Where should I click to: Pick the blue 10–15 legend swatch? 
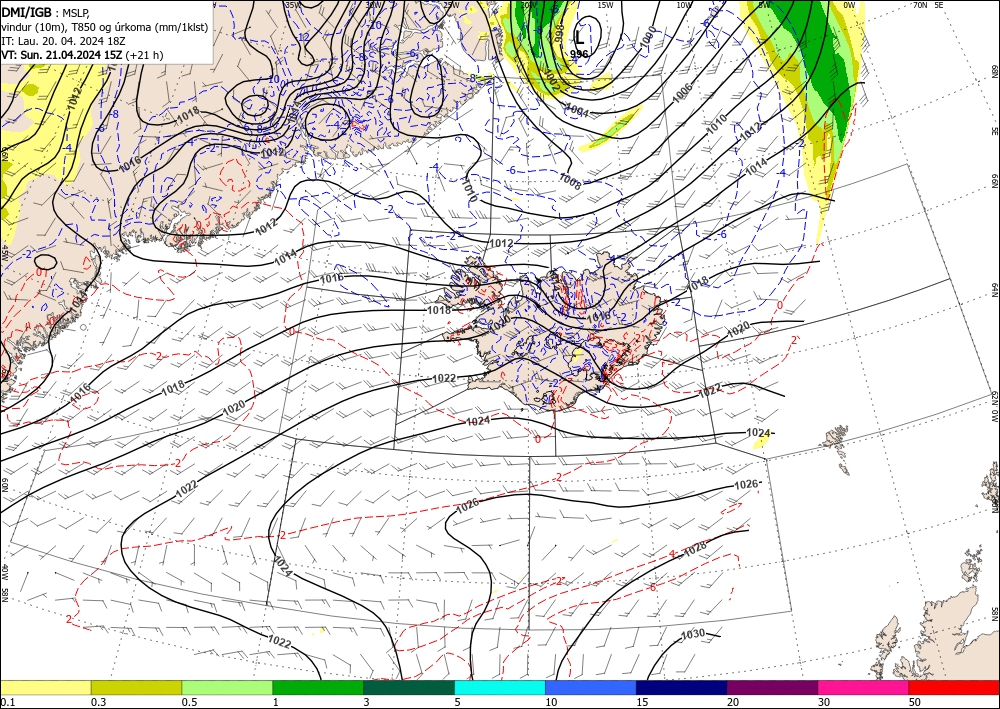click(591, 687)
